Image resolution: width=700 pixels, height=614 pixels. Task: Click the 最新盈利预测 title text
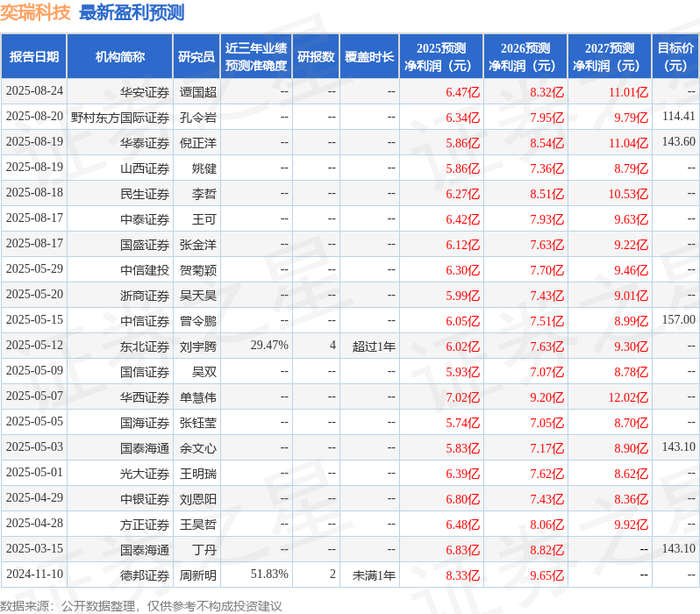132,12
